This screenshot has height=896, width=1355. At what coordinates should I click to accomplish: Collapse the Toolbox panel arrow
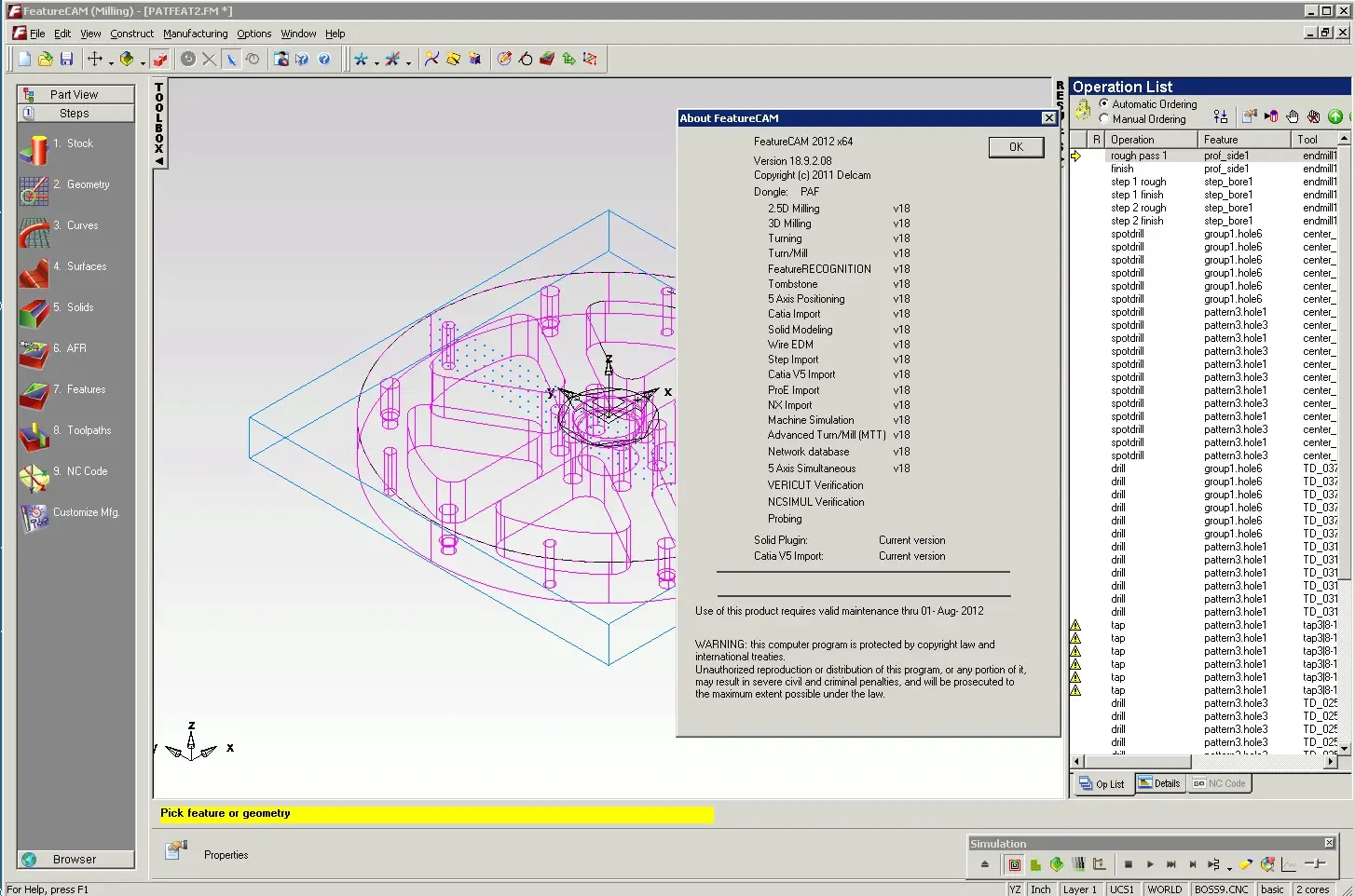tap(159, 161)
